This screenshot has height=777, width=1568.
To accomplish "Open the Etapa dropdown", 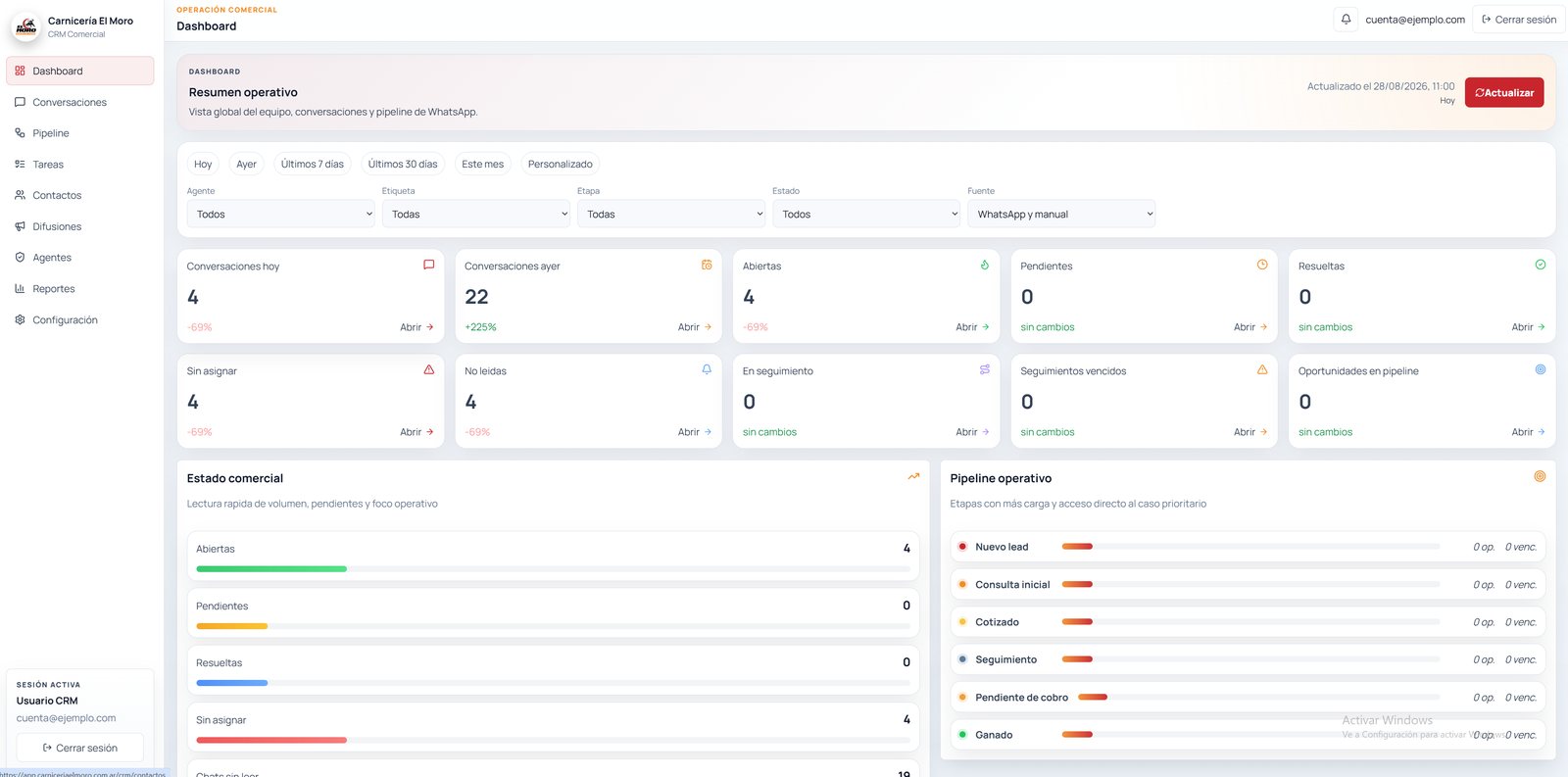I will (671, 214).
